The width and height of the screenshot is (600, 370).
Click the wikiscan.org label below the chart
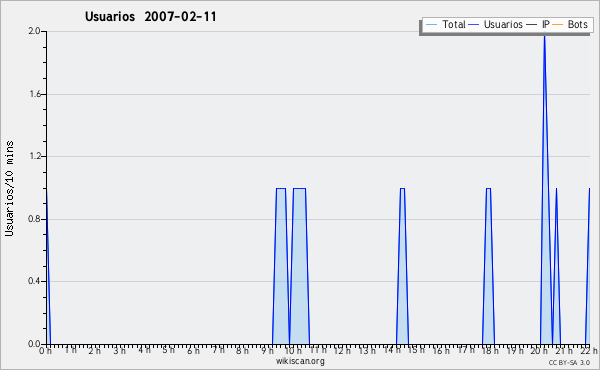(x=300, y=361)
